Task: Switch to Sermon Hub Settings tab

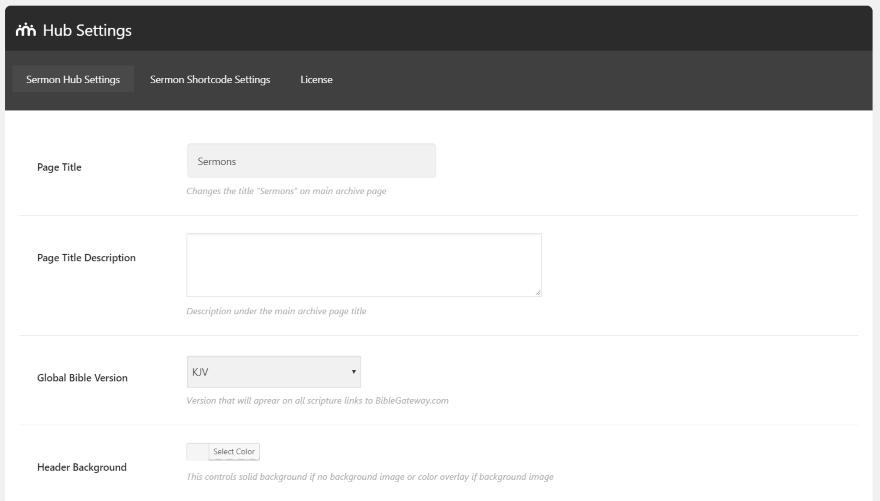Action: coord(72,80)
